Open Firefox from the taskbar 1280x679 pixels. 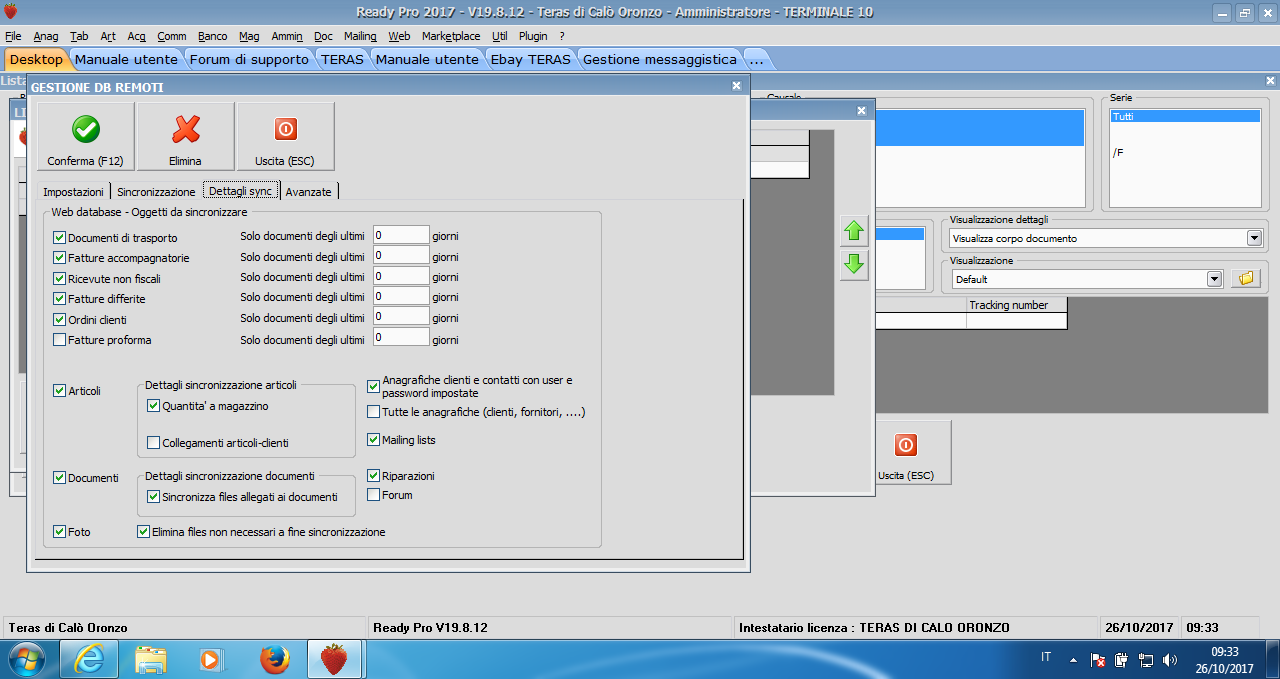[x=273, y=659]
